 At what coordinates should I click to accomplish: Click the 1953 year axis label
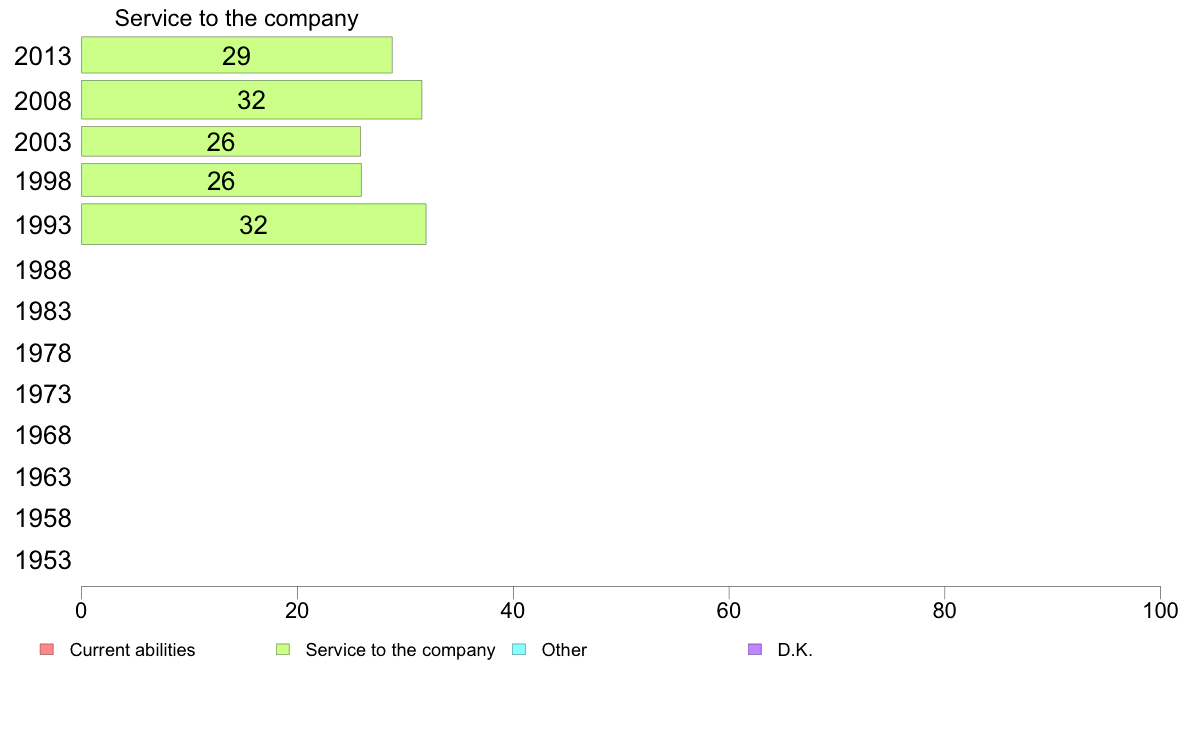point(43,560)
